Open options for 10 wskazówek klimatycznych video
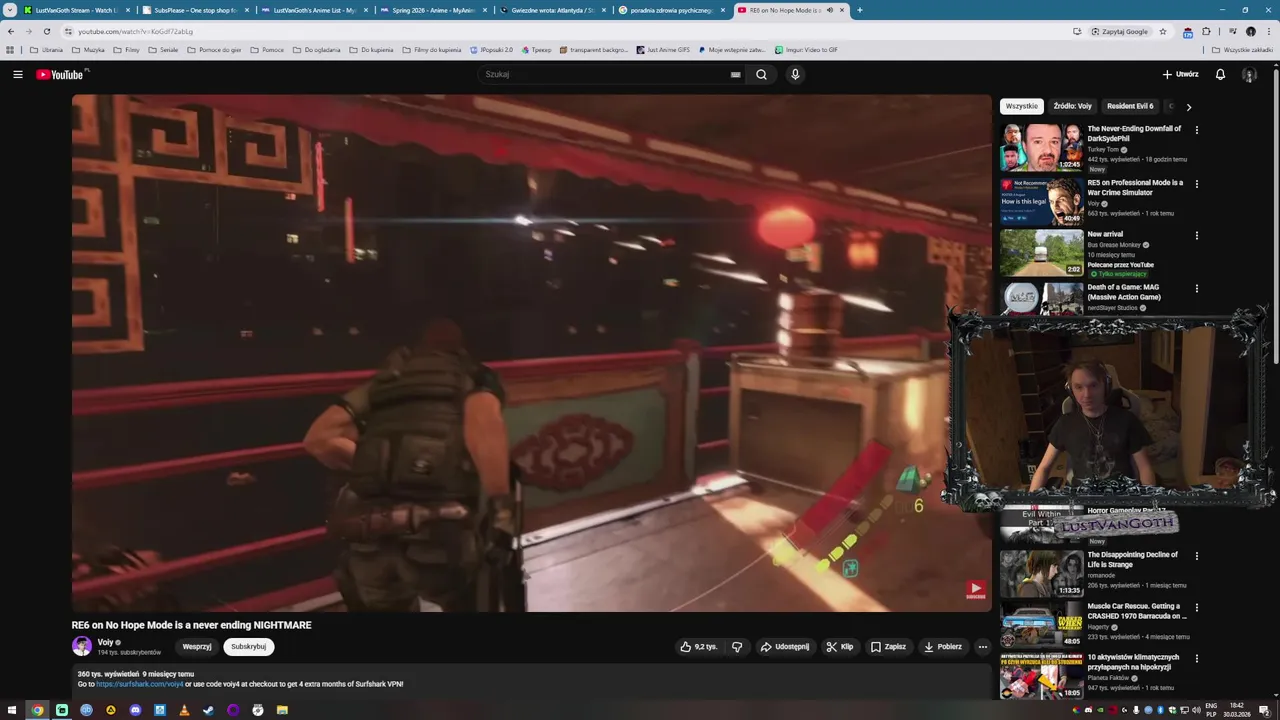This screenshot has width=1280, height=720. coord(1196,659)
